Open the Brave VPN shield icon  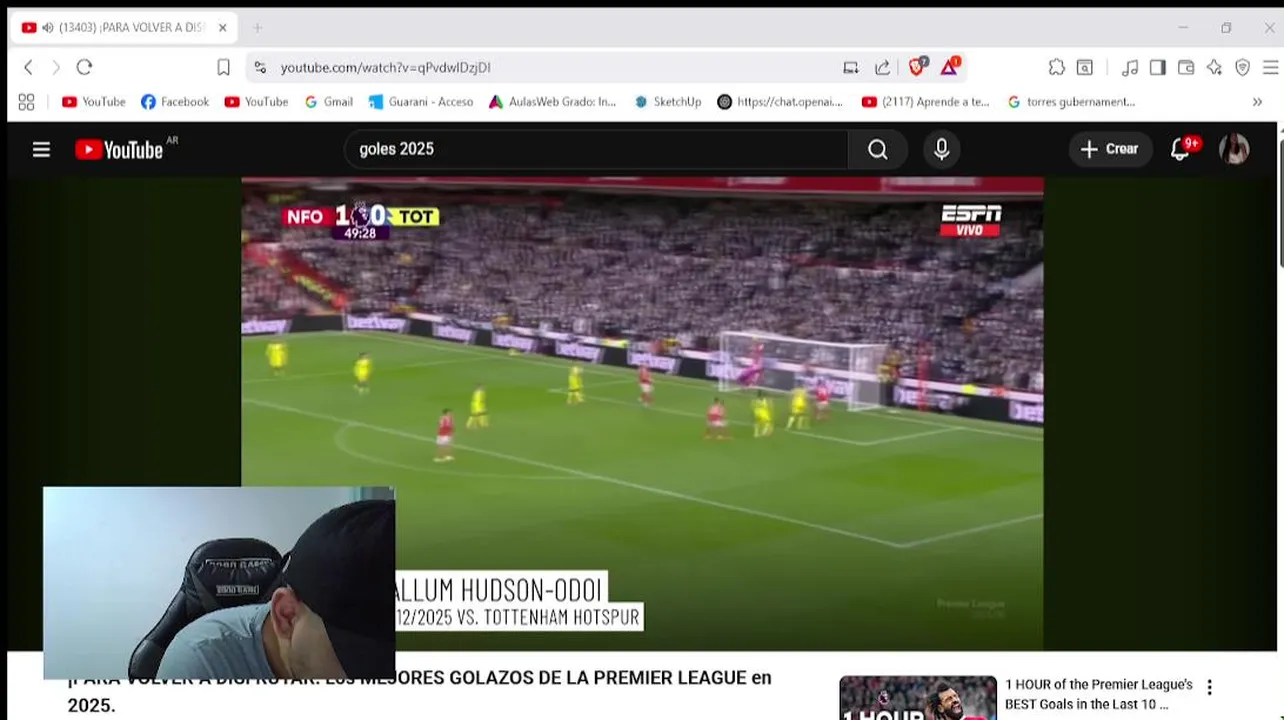1242,67
